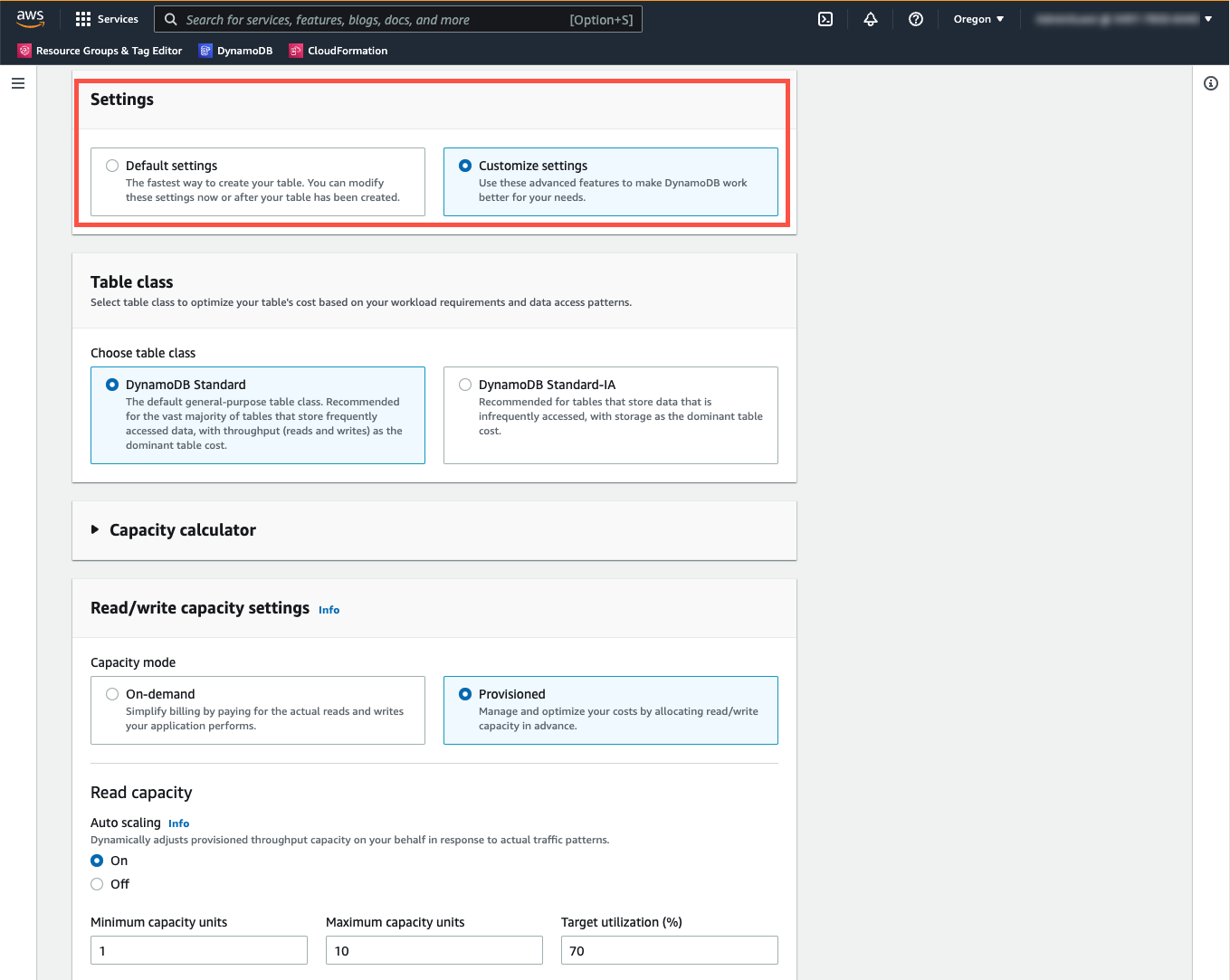Click the 'Read capacity' heading
1230x980 pixels.
coord(141,793)
